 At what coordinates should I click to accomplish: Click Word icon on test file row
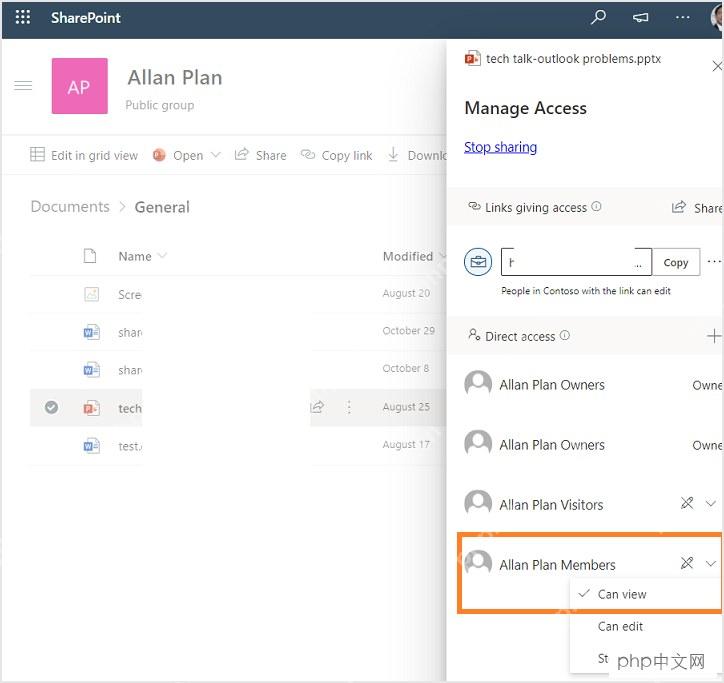pyautogui.click(x=91, y=446)
